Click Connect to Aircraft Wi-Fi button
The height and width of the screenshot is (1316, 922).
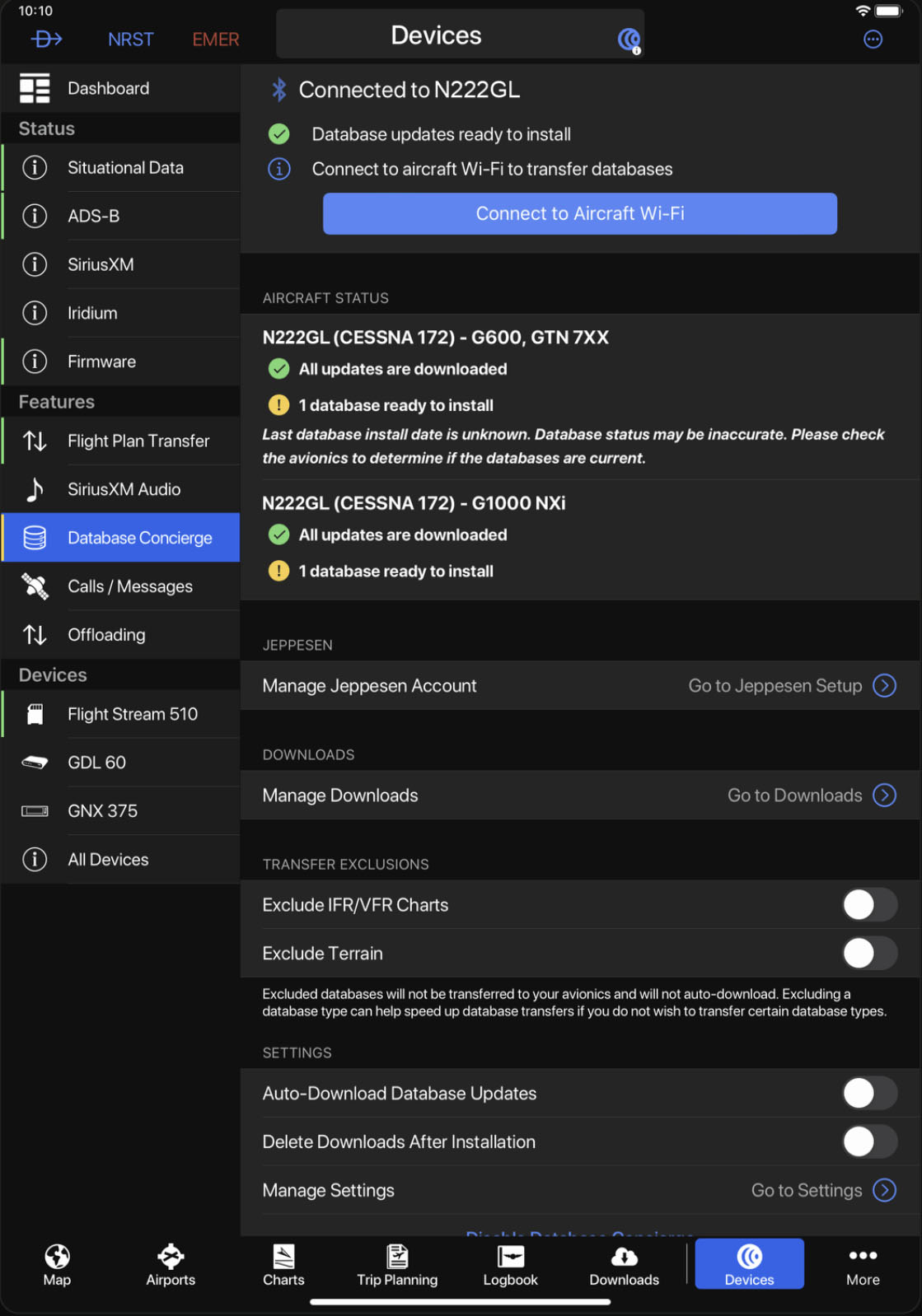pyautogui.click(x=580, y=214)
